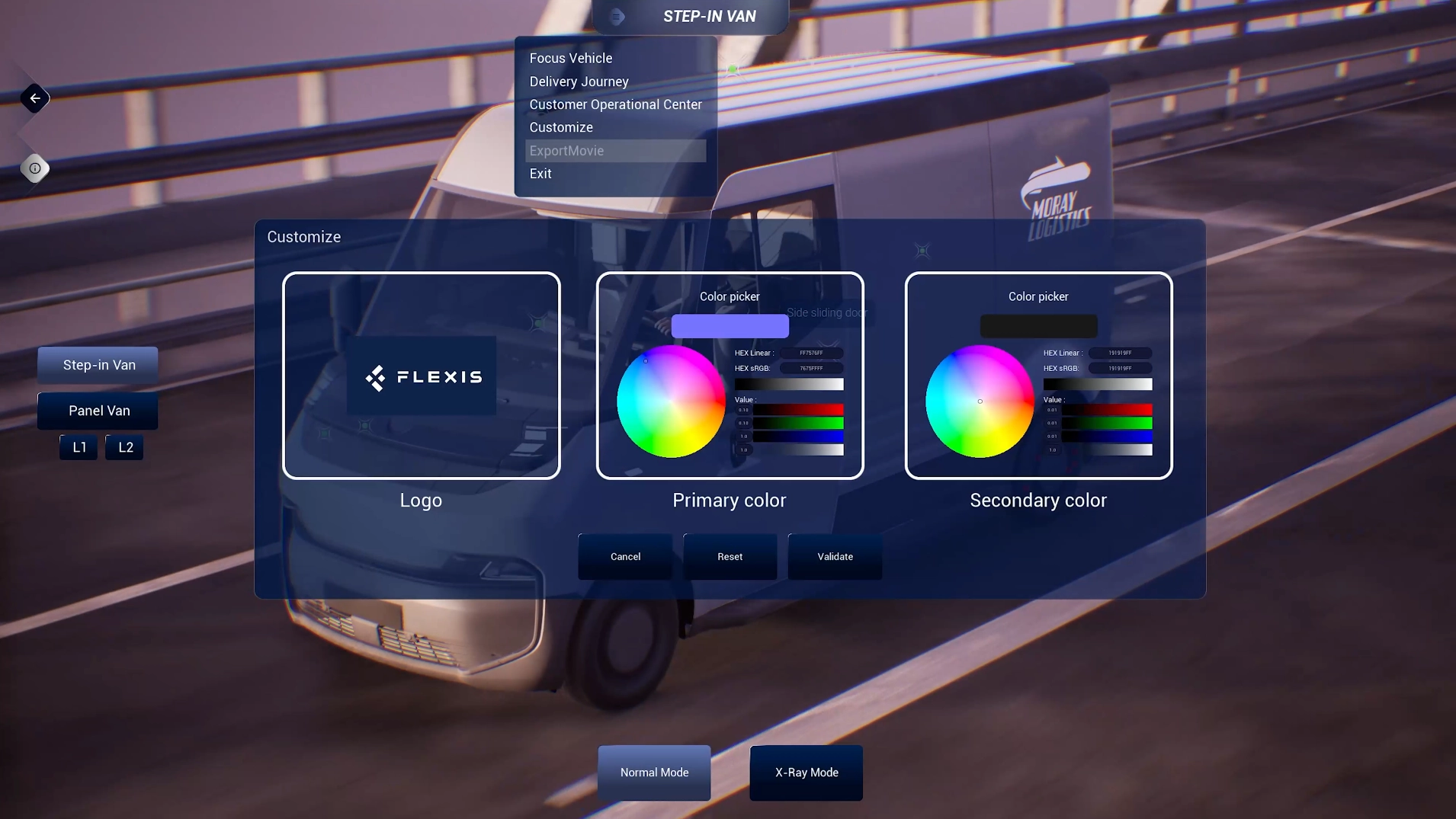The width and height of the screenshot is (1456, 819).
Task: Pick the L2 length variant
Action: click(x=125, y=447)
